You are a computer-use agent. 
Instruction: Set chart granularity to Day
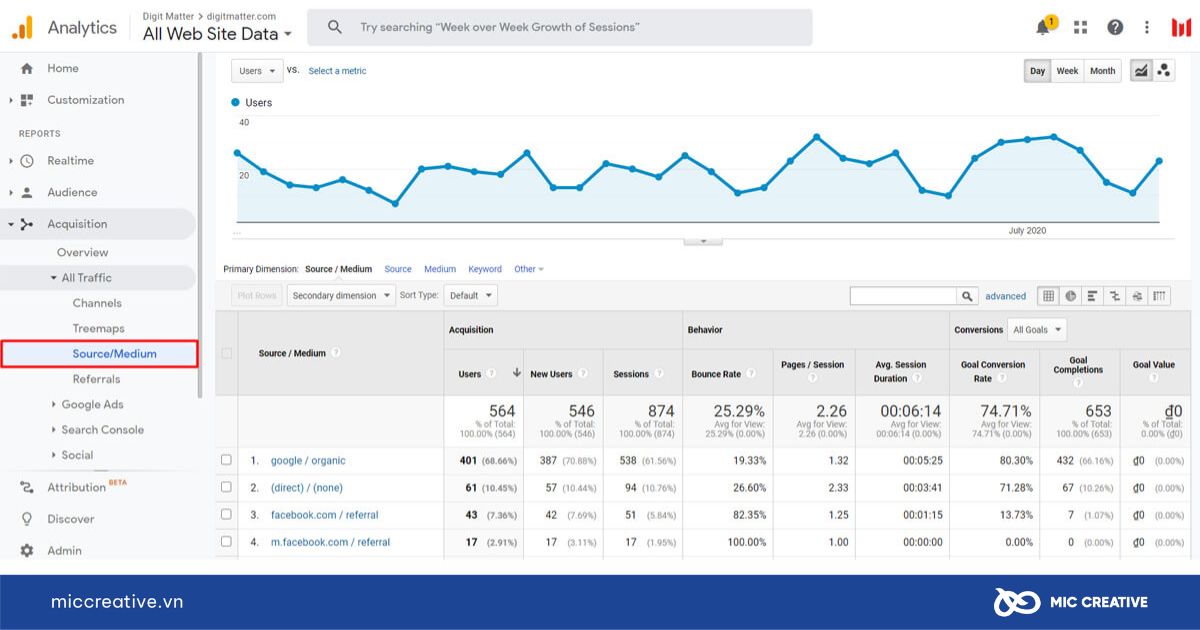point(1037,71)
